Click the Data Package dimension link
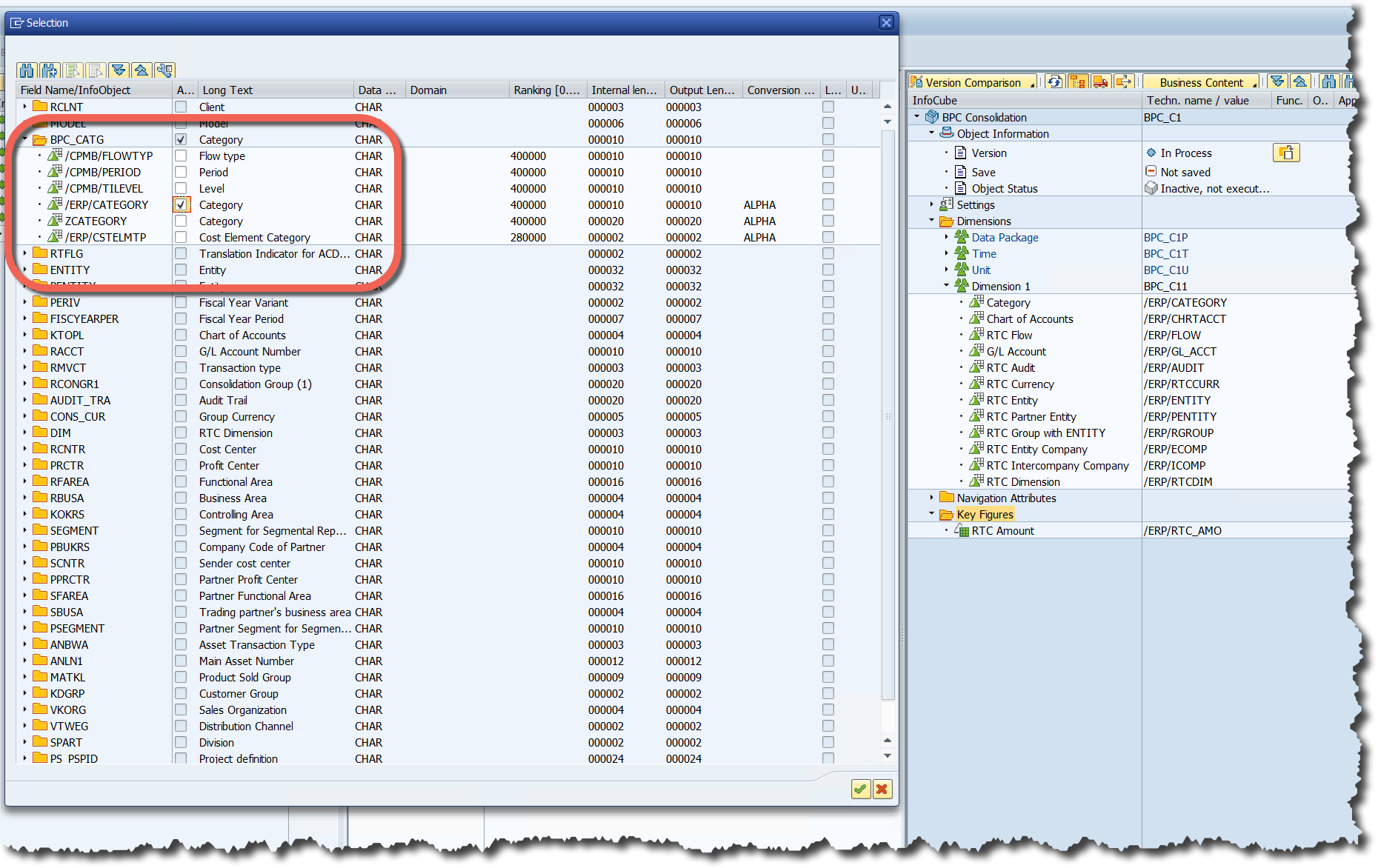Viewport: 1378px width, 868px height. 1005,238
